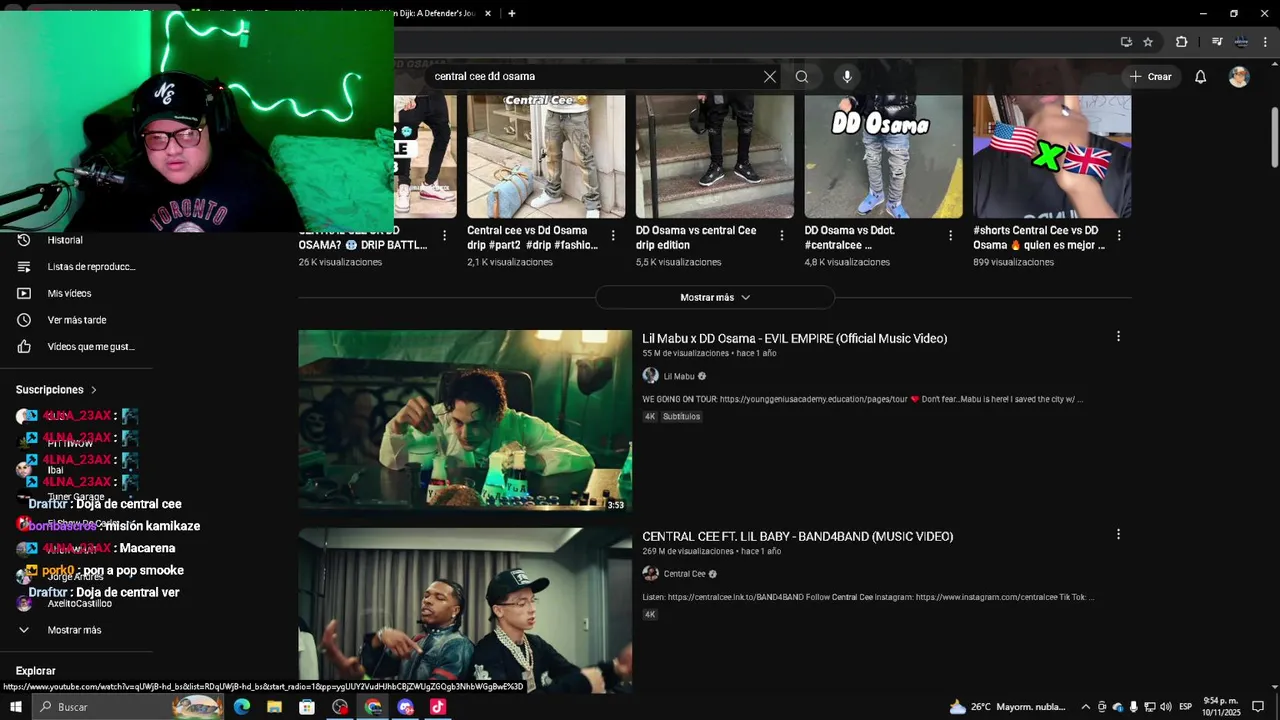Click the Explorar heading in sidebar
The height and width of the screenshot is (720, 1280).
click(36, 671)
